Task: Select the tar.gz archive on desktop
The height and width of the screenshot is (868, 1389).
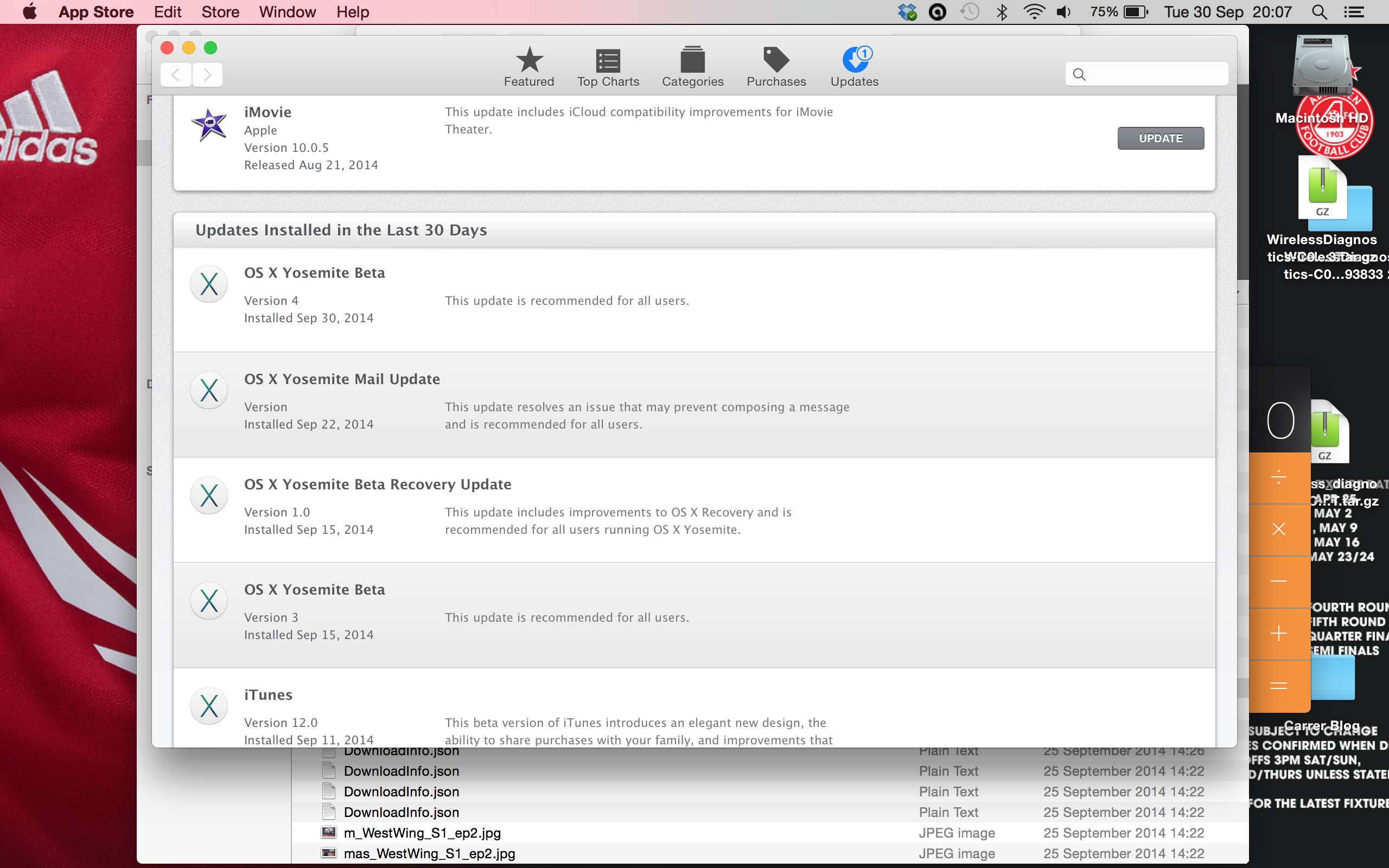Action: [x=1329, y=432]
